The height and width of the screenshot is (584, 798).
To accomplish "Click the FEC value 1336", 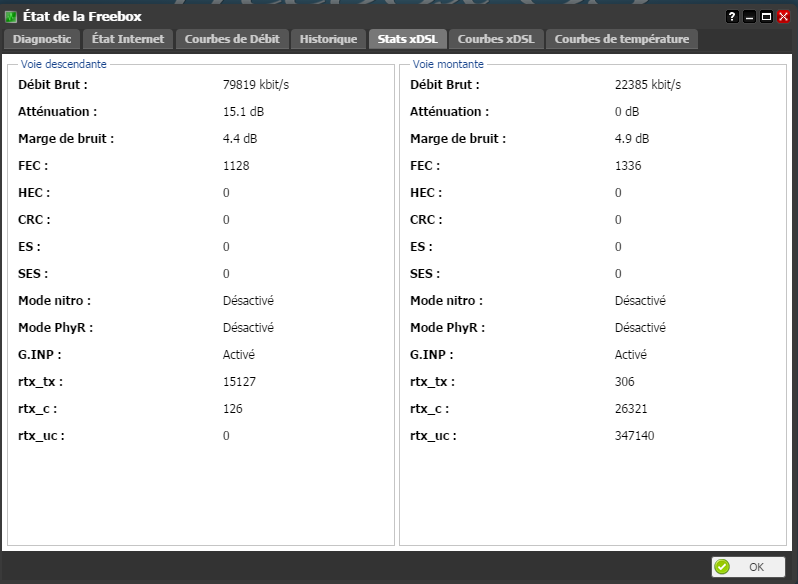I will click(x=628, y=165).
